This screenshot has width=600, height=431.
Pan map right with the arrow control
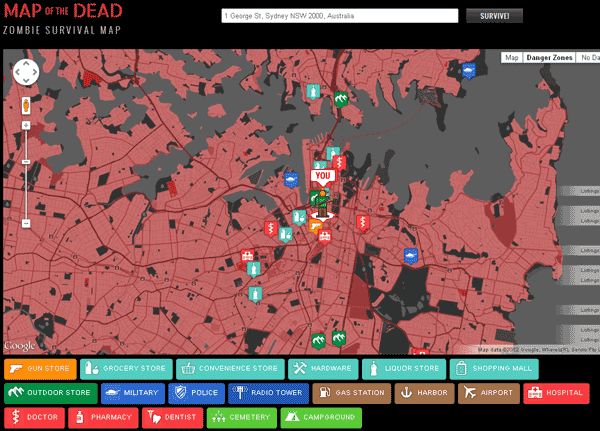[34, 72]
